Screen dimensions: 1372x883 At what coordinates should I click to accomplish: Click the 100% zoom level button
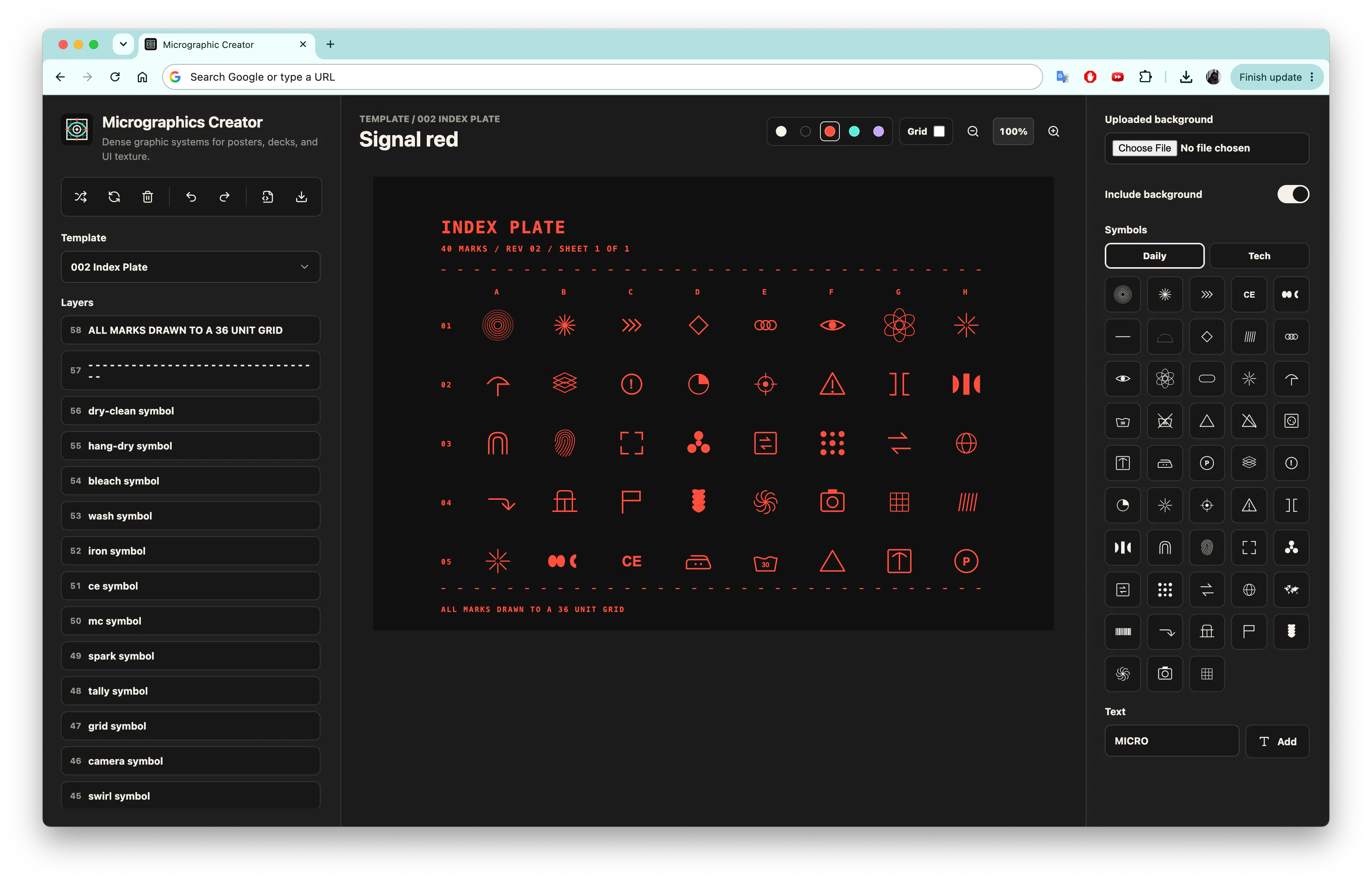[1013, 131]
